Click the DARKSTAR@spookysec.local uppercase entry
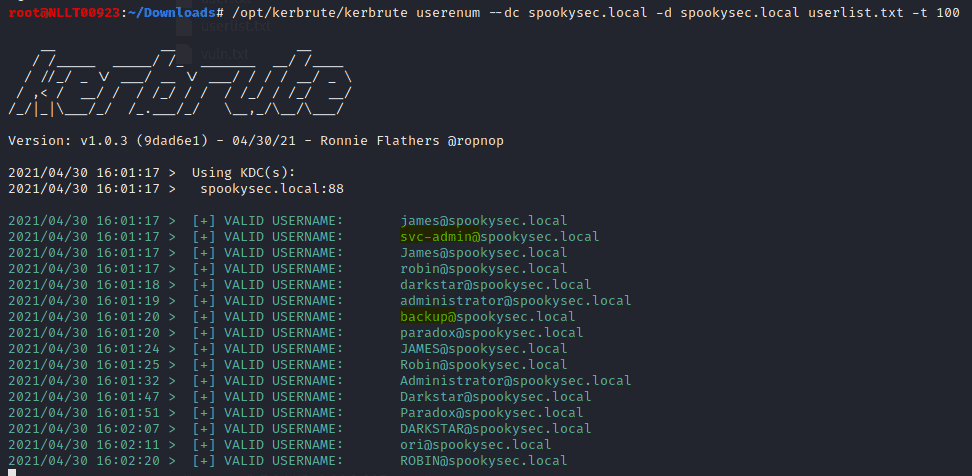 tap(496, 429)
